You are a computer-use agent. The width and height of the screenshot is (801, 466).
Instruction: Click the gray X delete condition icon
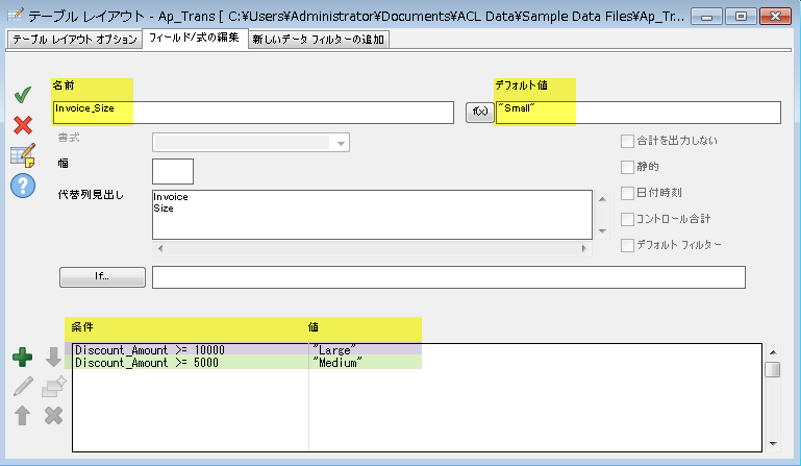click(x=54, y=414)
